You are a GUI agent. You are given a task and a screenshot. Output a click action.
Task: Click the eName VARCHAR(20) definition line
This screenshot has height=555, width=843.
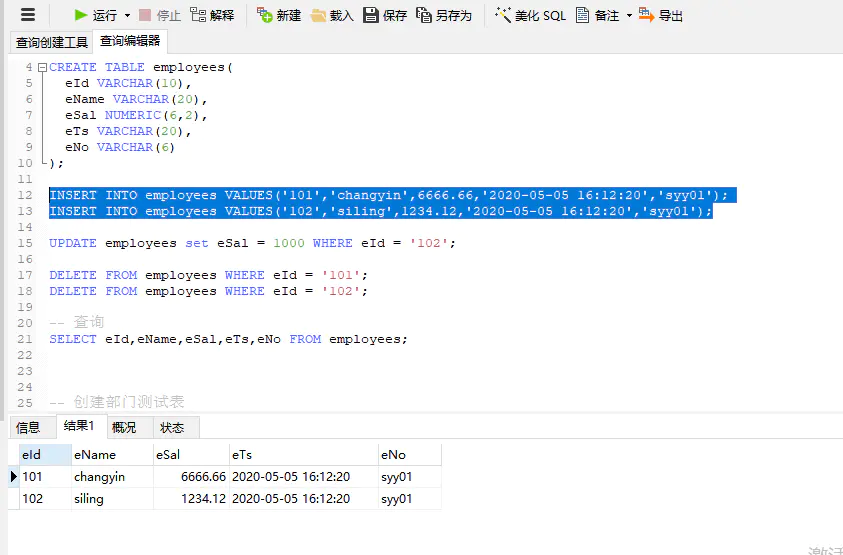(x=136, y=99)
